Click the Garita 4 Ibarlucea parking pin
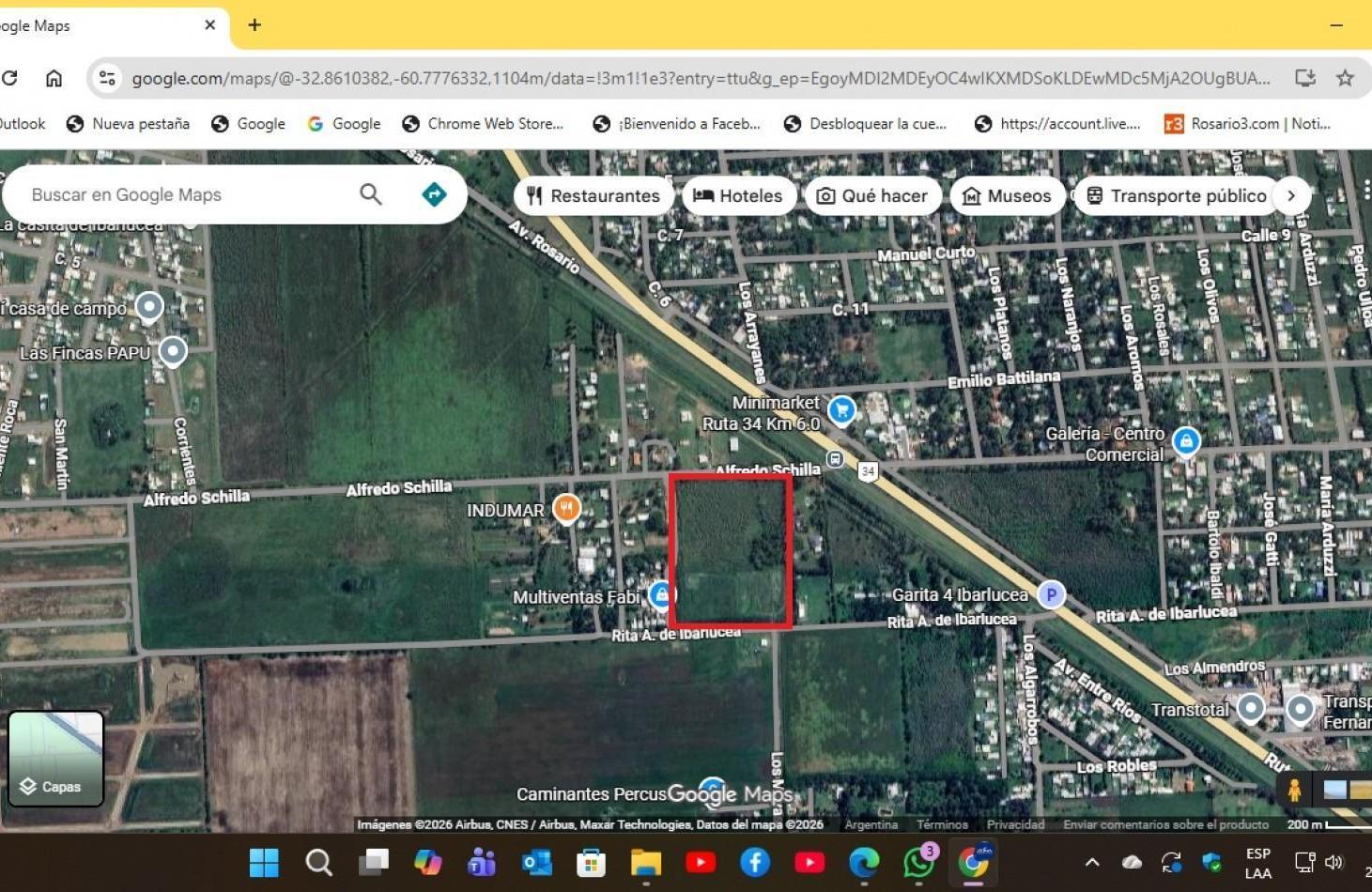This screenshot has height=892, width=1372. click(1051, 594)
